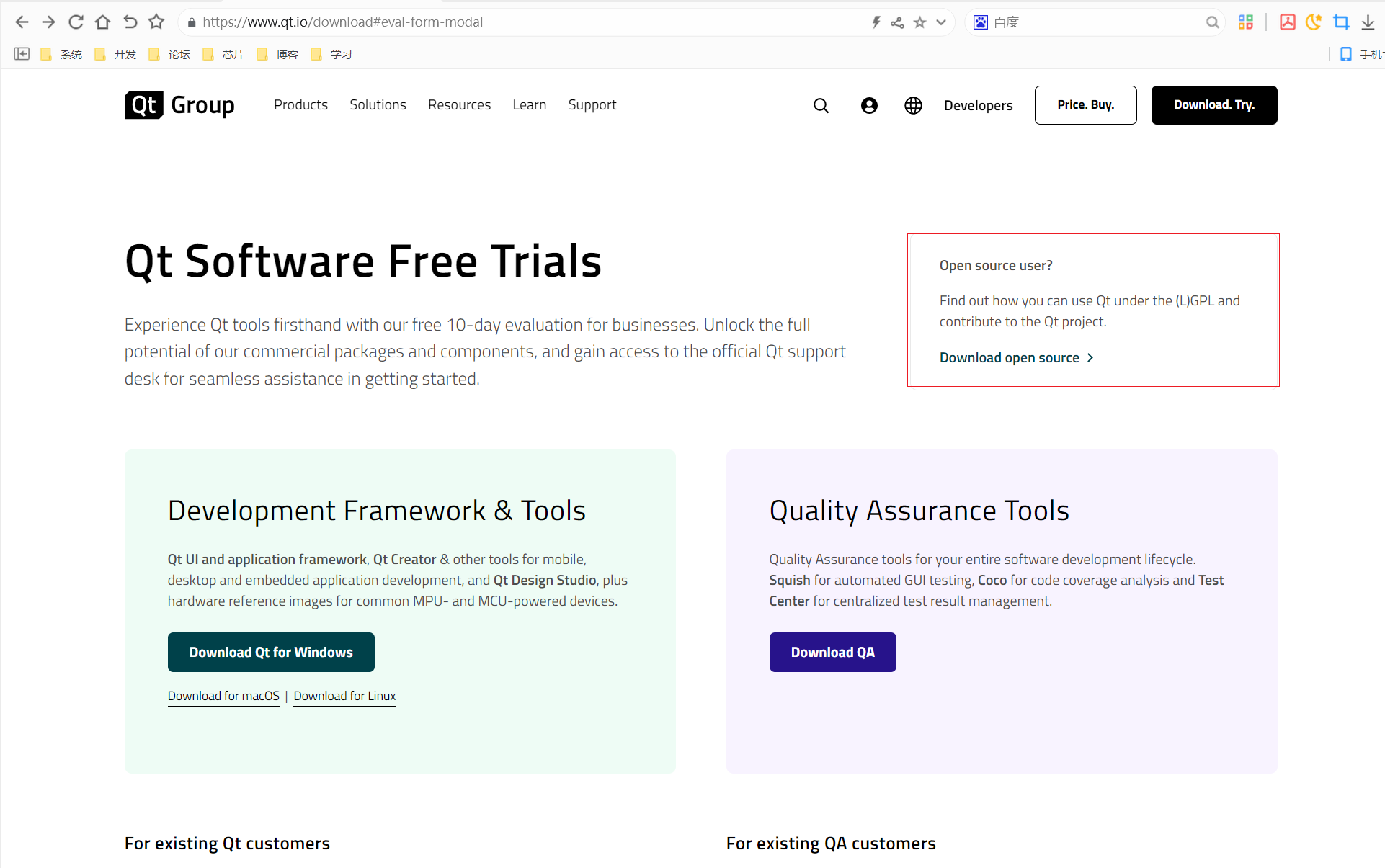Toggle the sidebar panel icon
Viewport: 1385px width, 868px height.
click(22, 54)
